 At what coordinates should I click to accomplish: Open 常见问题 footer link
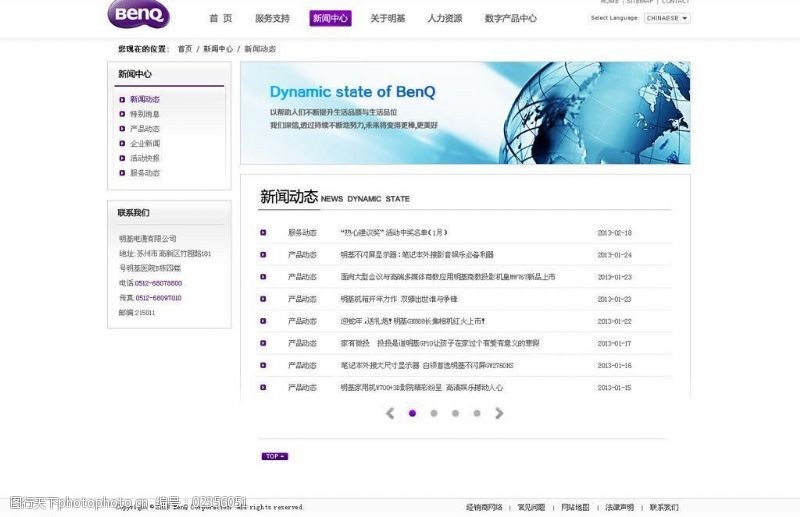[x=531, y=507]
